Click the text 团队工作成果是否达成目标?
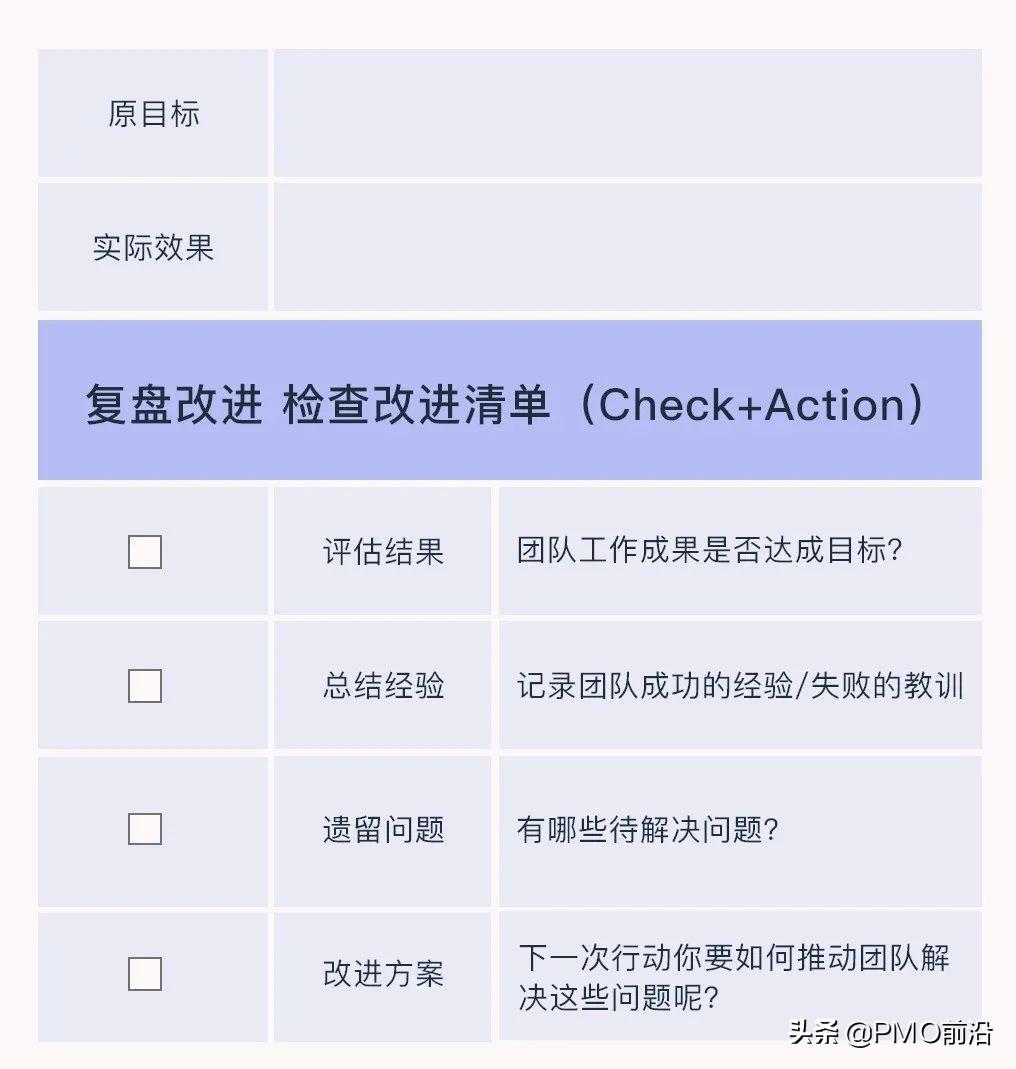Viewport: 1016px width, 1069px height. point(709,550)
